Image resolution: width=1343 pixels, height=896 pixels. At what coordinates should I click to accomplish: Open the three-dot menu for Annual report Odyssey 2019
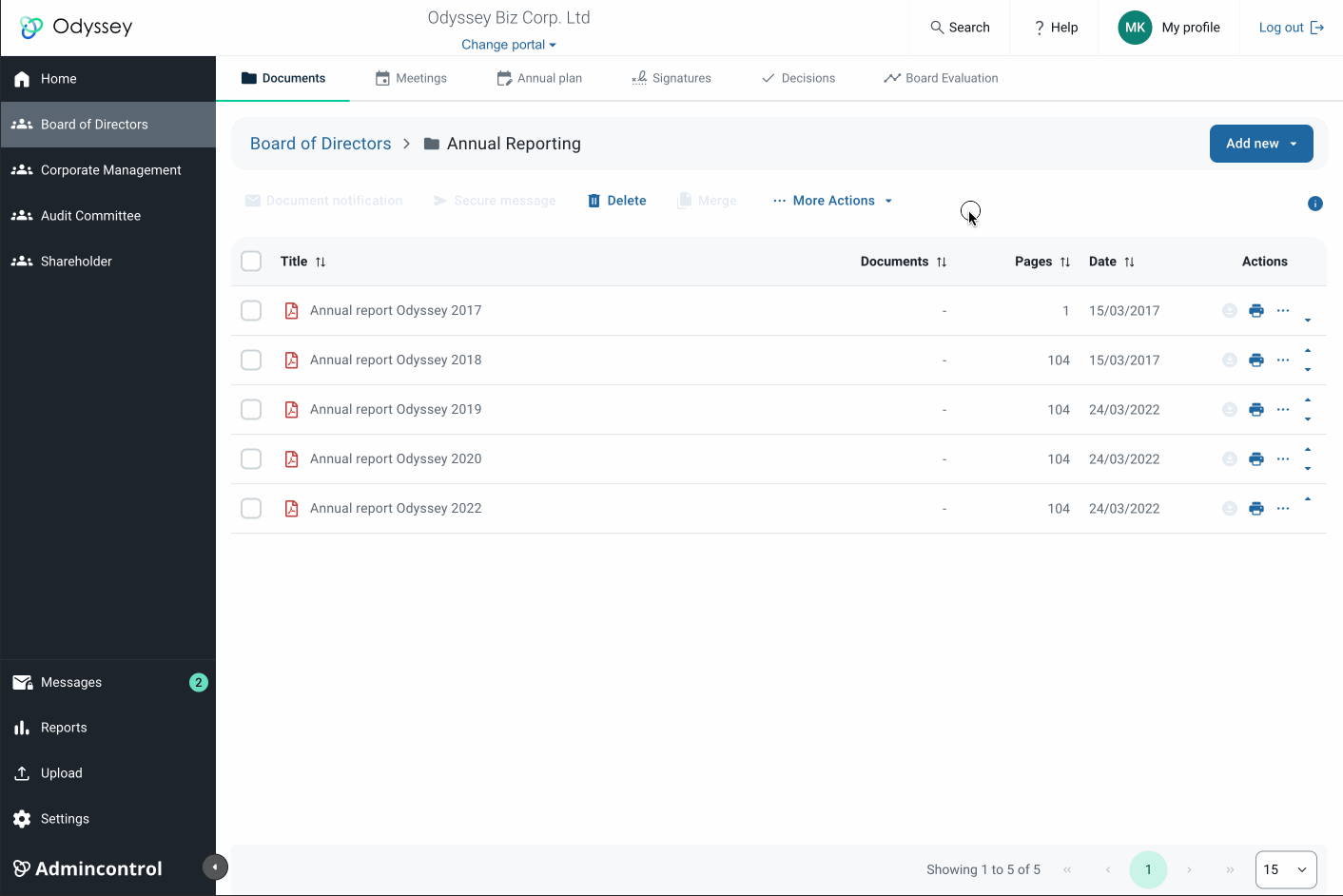click(1283, 410)
